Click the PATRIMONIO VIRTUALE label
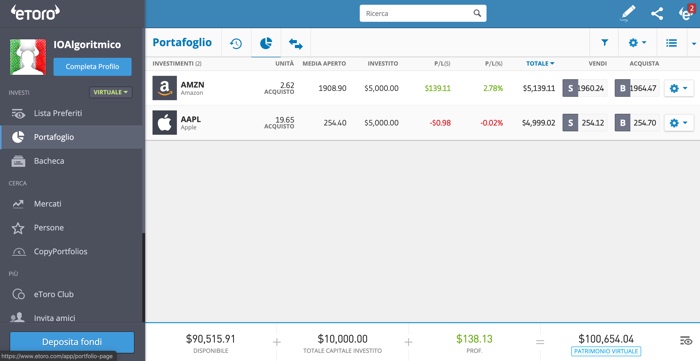This screenshot has height=361, width=700. pyautogui.click(x=606, y=351)
